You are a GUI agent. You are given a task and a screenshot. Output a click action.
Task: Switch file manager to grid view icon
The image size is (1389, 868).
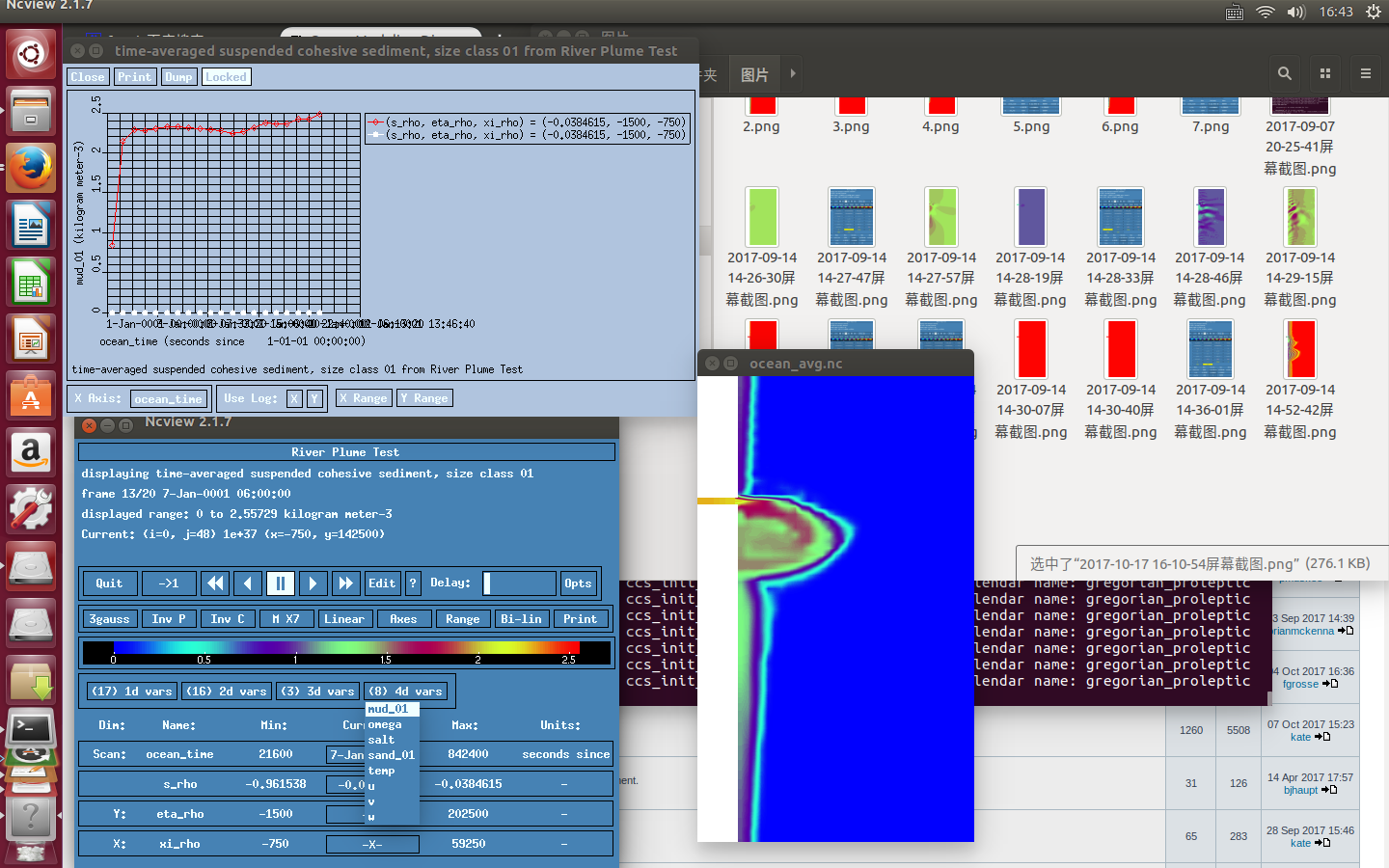(1324, 73)
